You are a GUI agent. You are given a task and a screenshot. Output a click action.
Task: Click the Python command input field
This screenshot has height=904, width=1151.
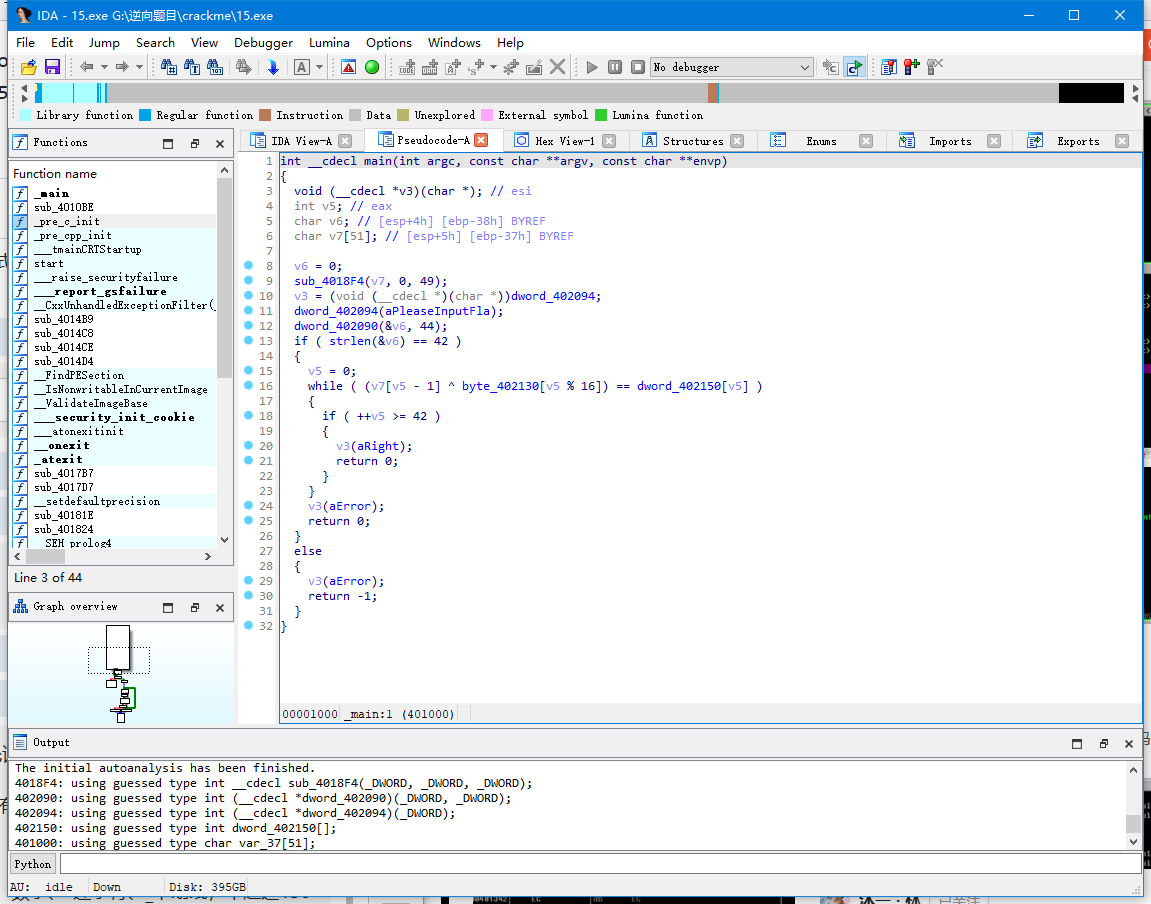(598, 864)
